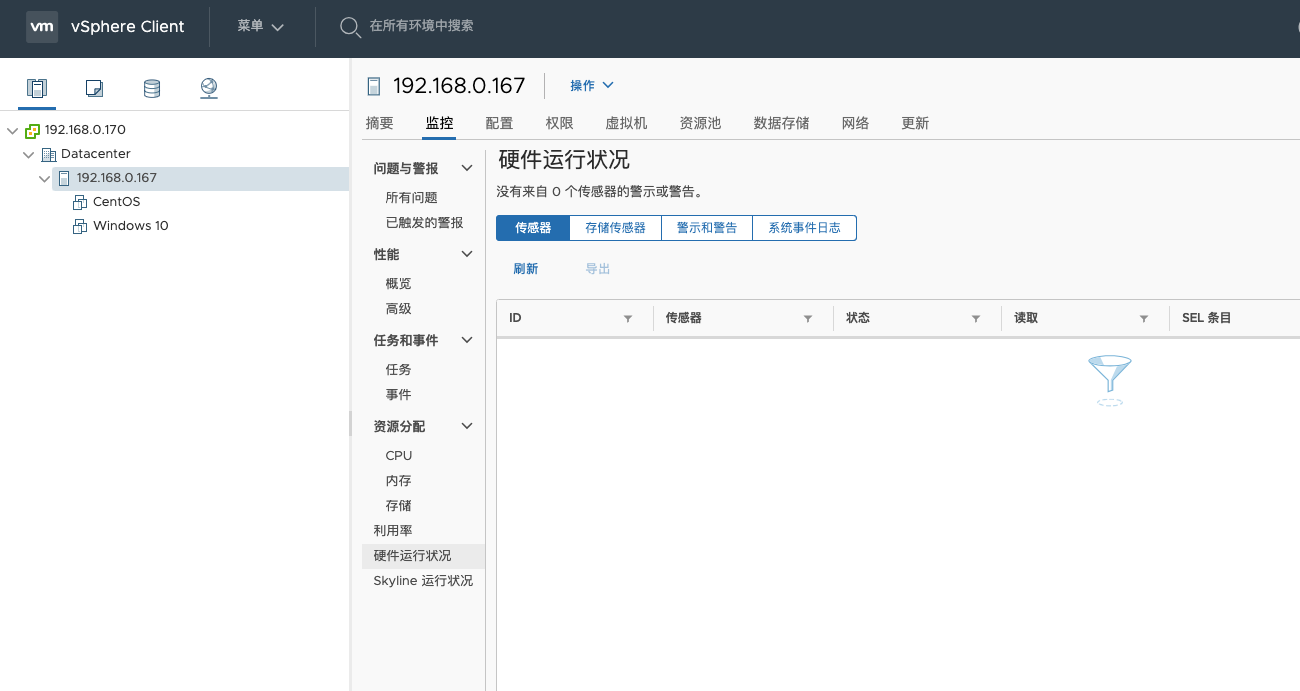Collapse the 问题与警报 section
The image size is (1300, 691).
(466, 169)
